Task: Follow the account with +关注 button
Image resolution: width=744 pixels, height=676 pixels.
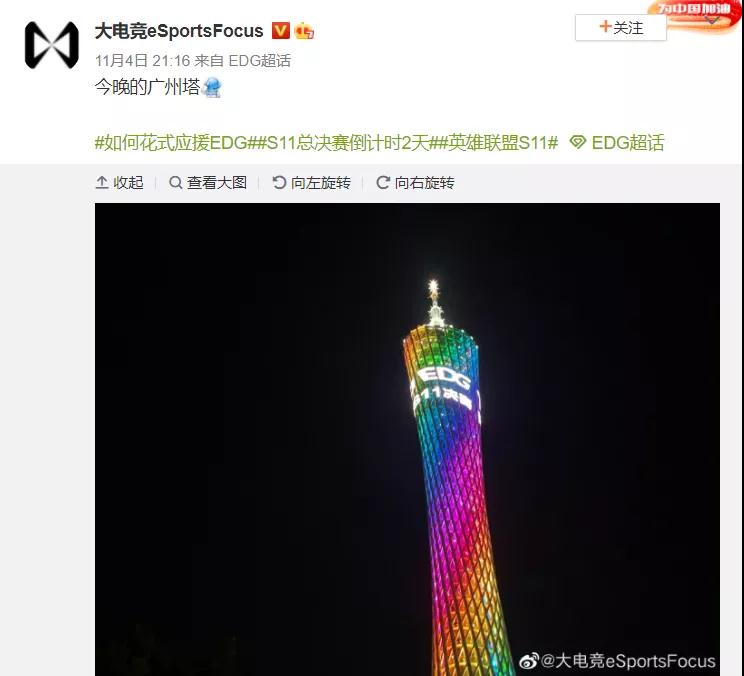Action: coord(621,28)
